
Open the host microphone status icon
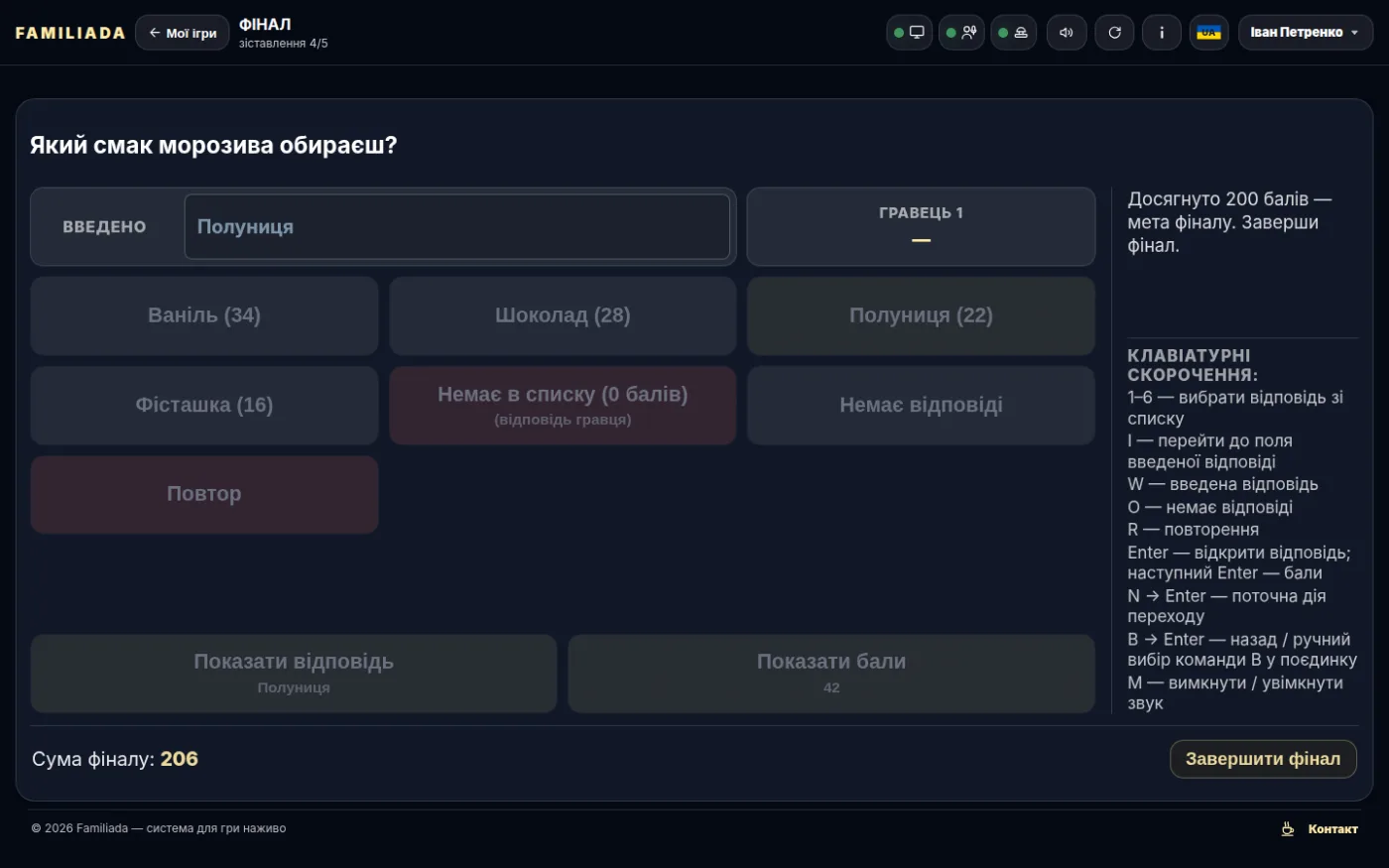click(961, 33)
